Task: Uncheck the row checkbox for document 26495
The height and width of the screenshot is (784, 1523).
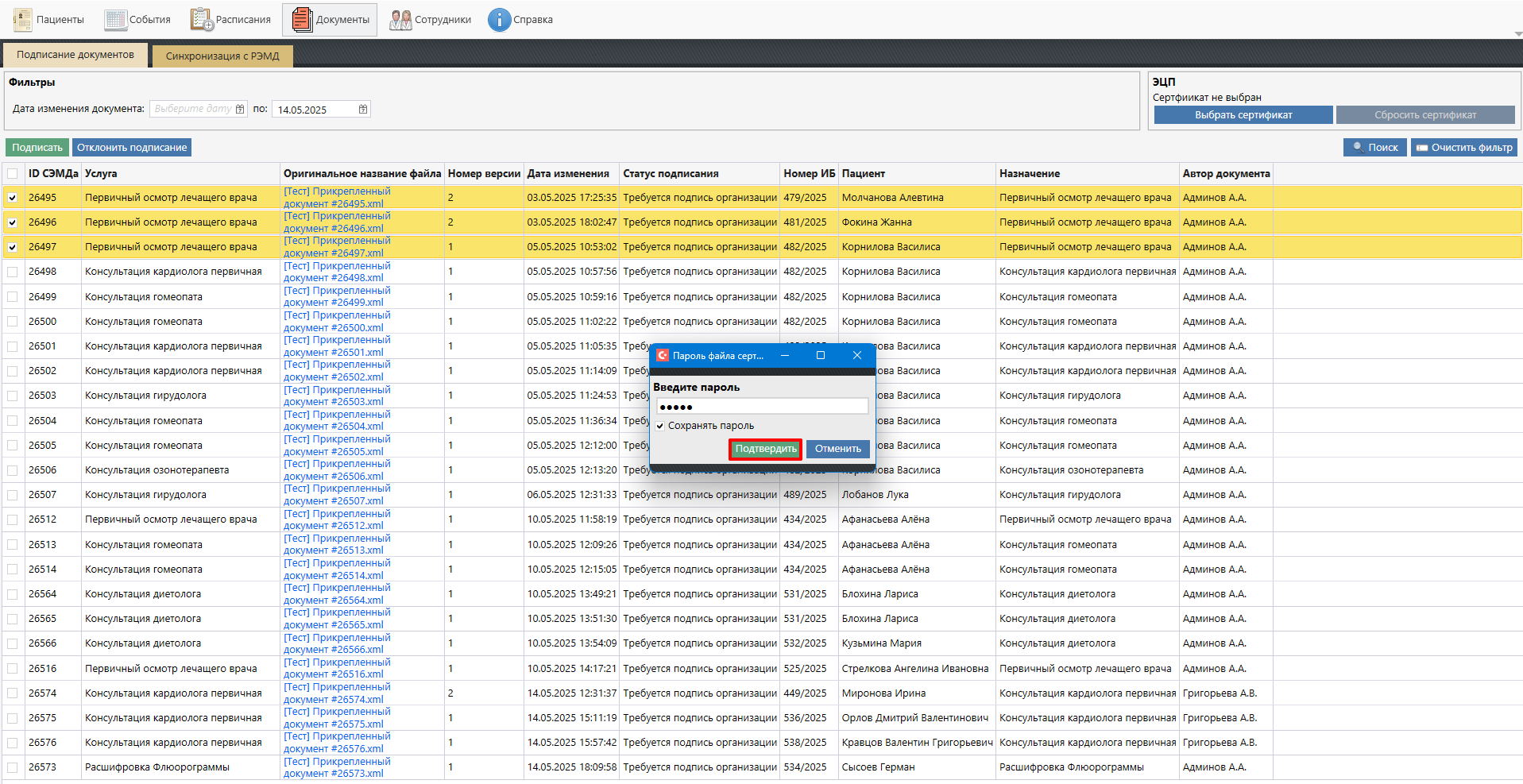Action: (x=13, y=198)
